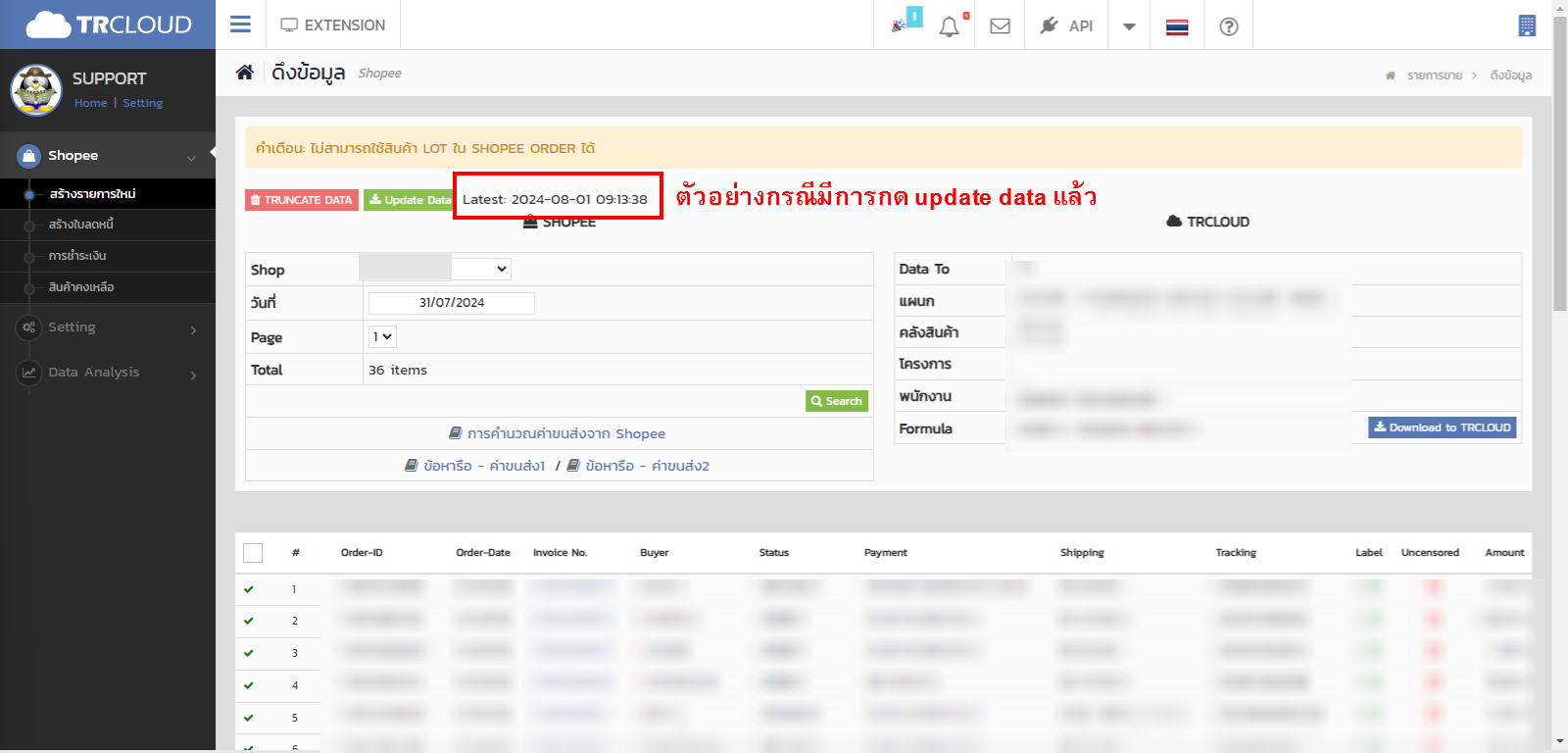Toggle the hamburger sidebar menu
This screenshot has height=753, width=1568.
click(240, 25)
